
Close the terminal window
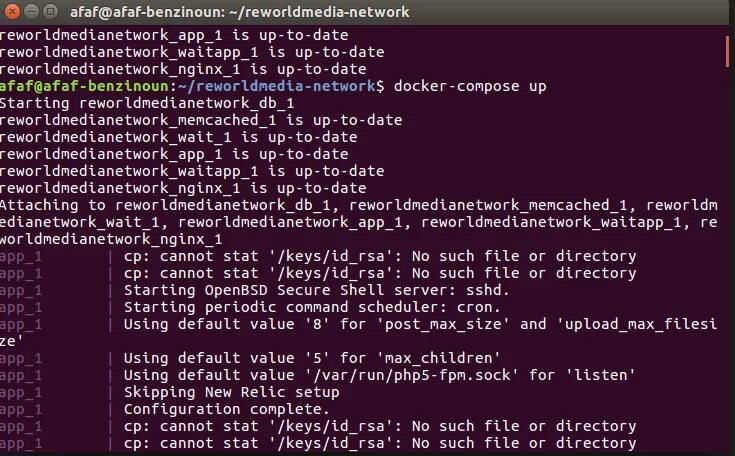pos(12,13)
